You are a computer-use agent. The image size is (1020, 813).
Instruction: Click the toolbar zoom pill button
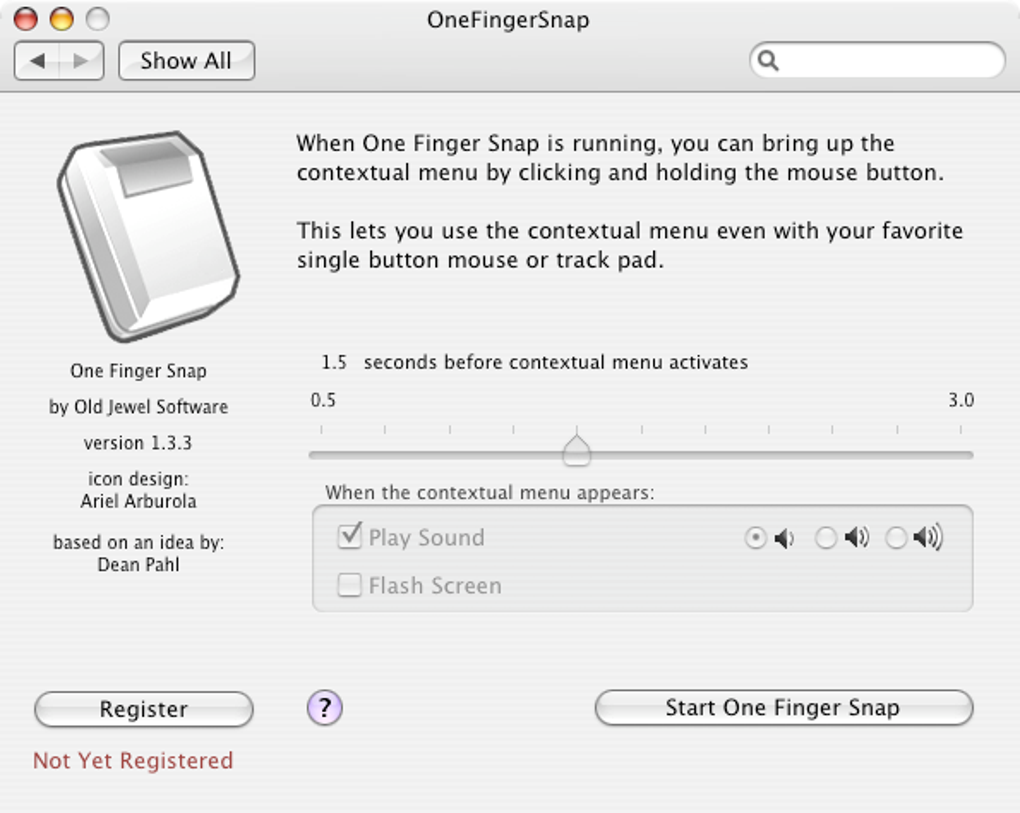[97, 19]
